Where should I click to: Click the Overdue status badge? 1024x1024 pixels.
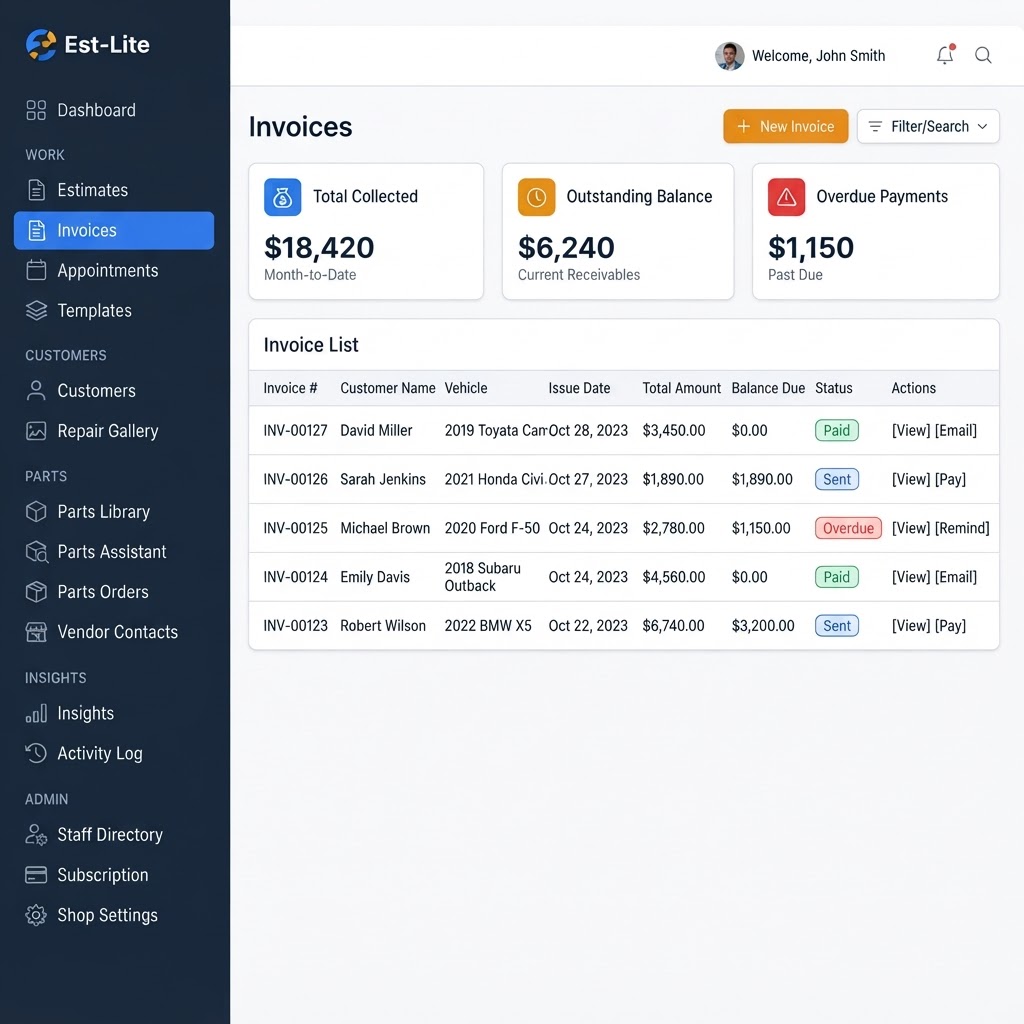click(x=848, y=528)
